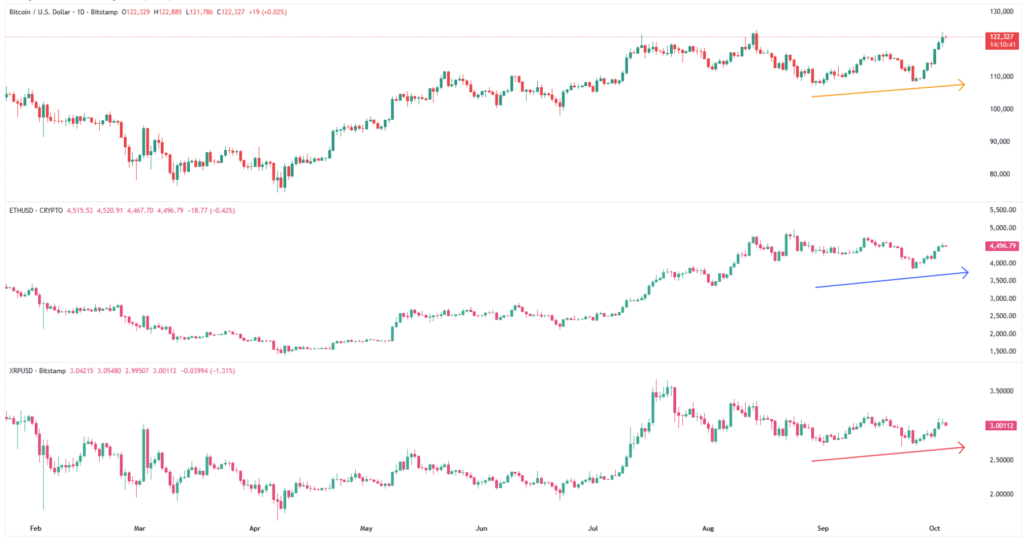Click the 3.00112 XRP price tag

[x=1001, y=425]
